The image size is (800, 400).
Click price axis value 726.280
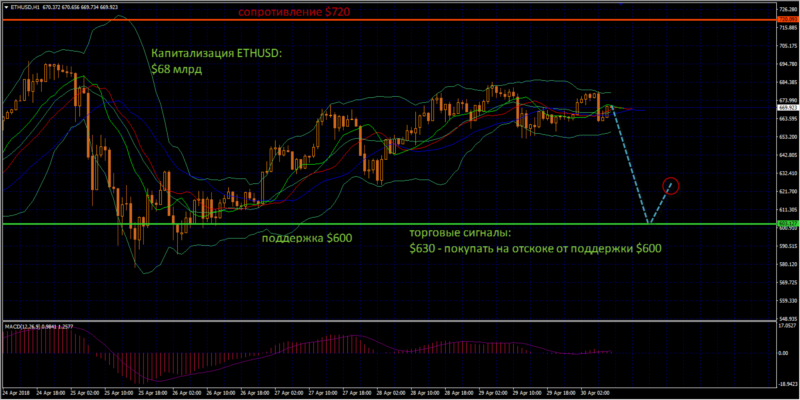[x=788, y=9]
